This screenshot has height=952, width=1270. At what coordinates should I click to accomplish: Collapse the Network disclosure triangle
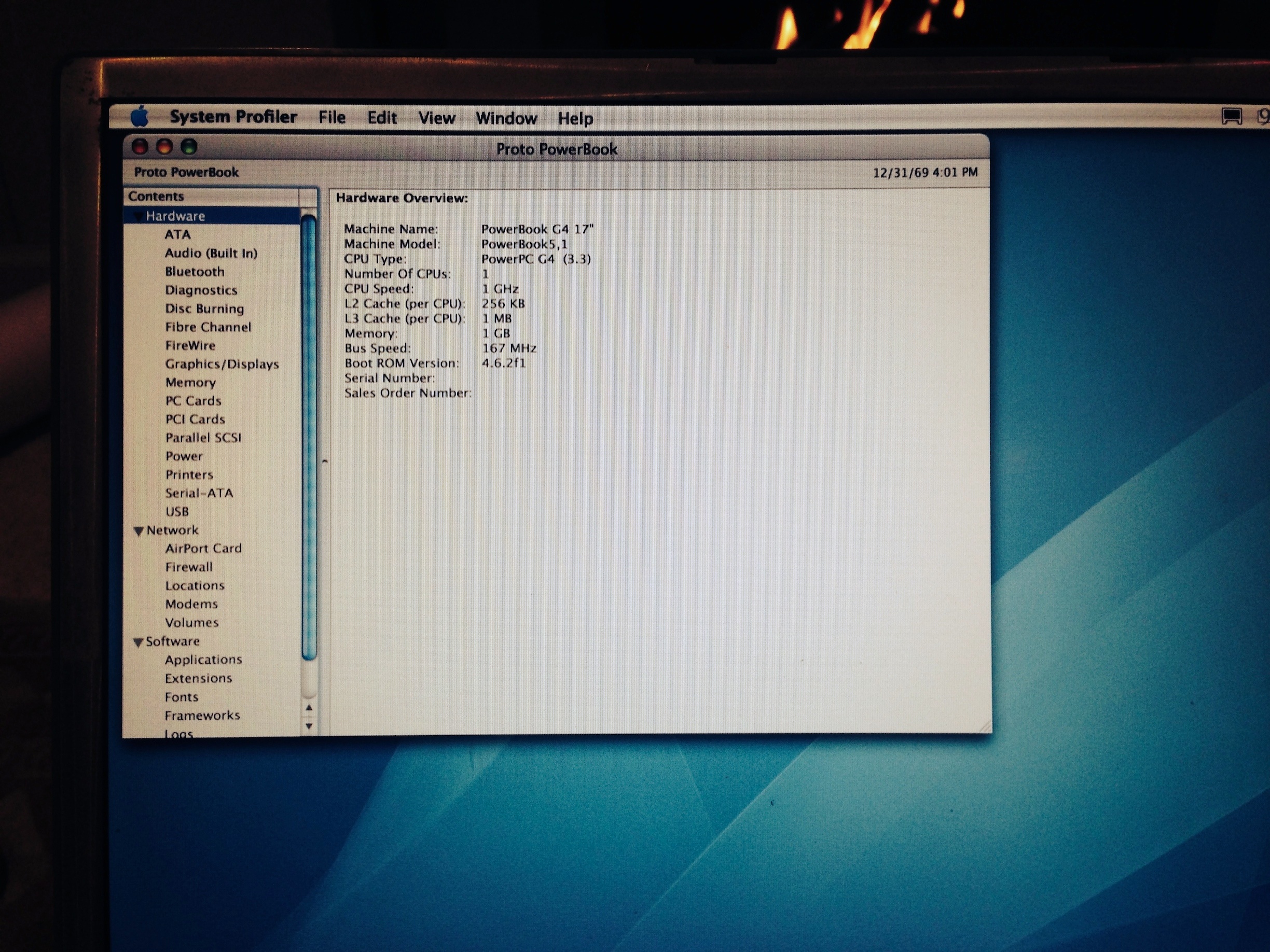pos(139,531)
